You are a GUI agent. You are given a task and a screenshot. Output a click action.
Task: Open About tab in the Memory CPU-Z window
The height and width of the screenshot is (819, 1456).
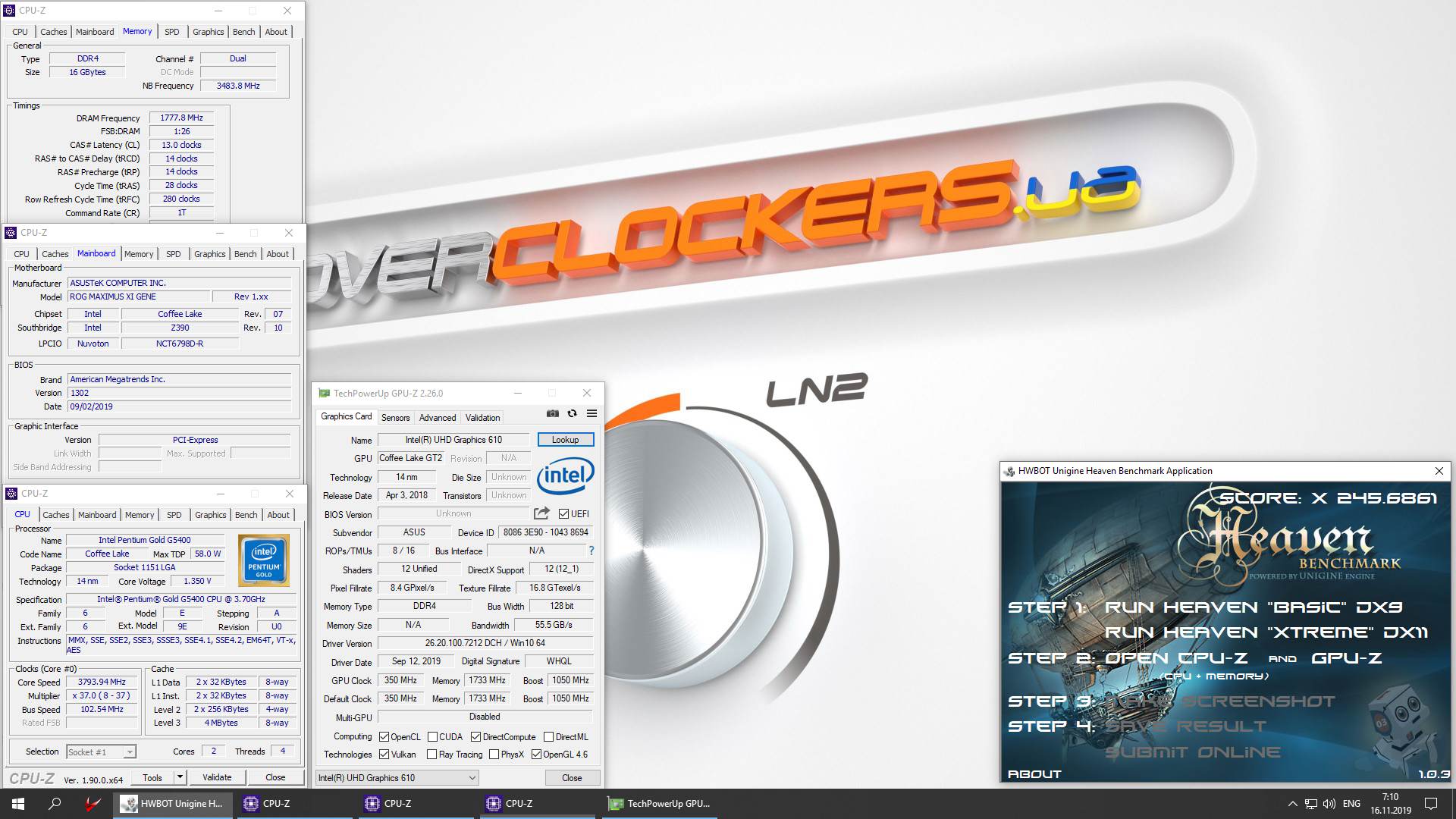click(x=276, y=32)
